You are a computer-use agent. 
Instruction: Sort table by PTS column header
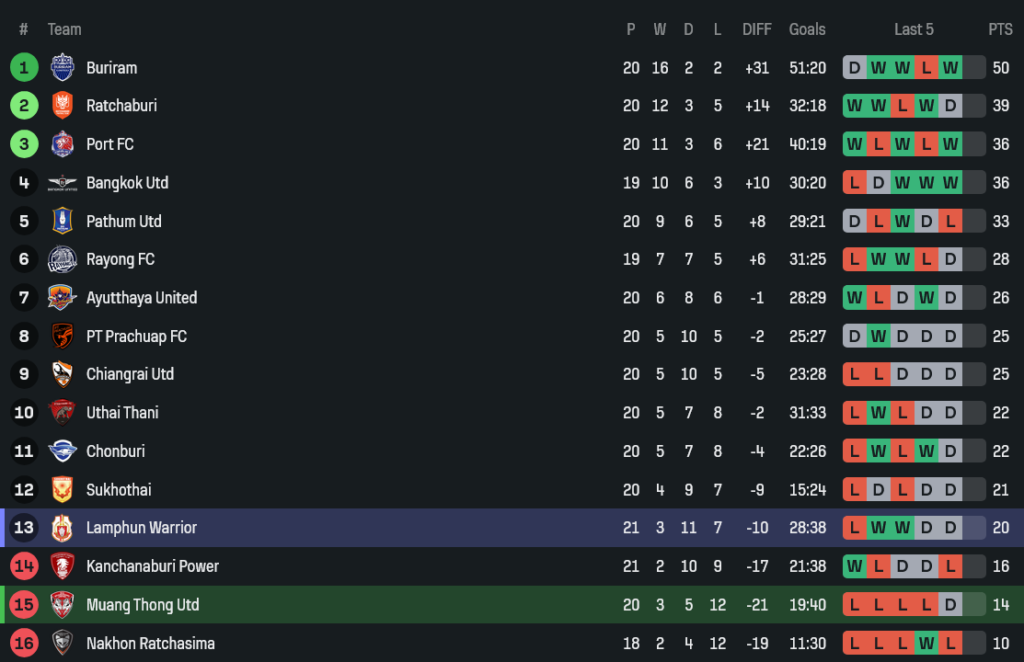pyautogui.click(x=1000, y=30)
